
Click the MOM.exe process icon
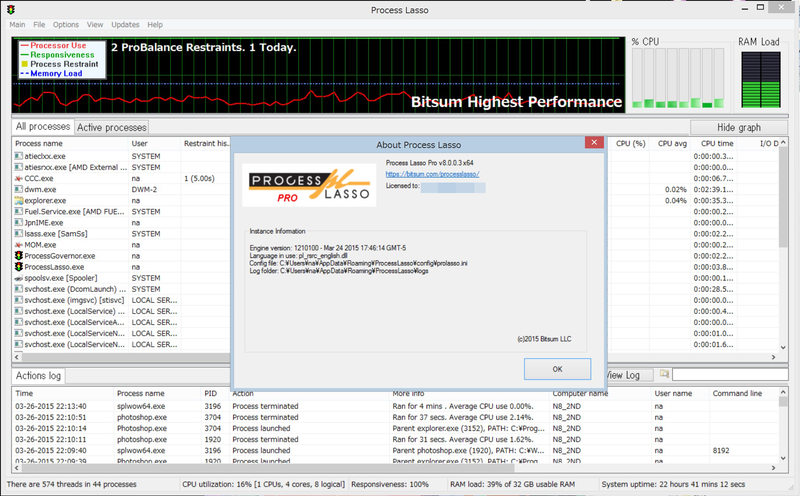pyautogui.click(x=19, y=245)
